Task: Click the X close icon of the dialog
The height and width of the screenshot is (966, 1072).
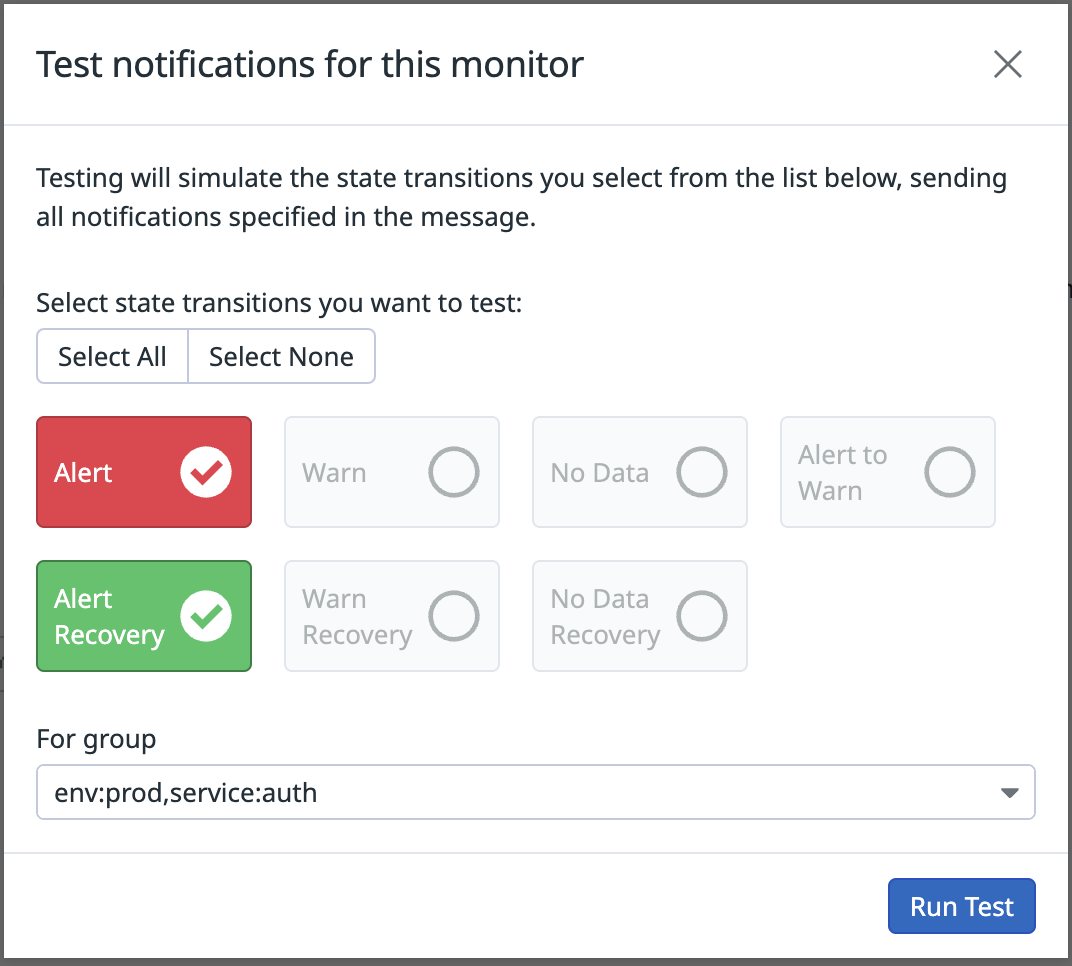Action: (1007, 64)
